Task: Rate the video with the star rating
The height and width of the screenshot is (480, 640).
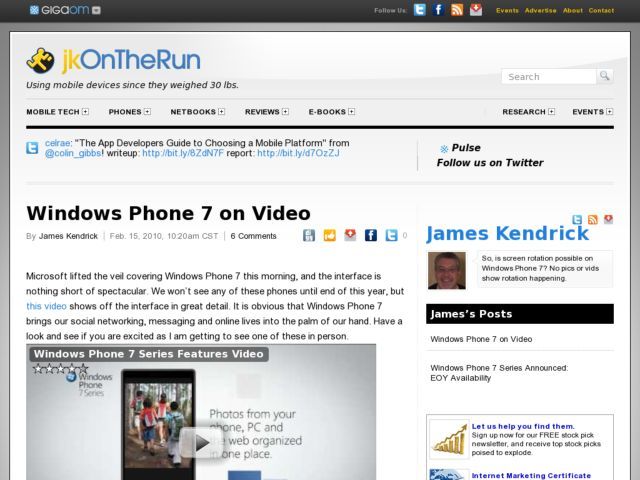Action: tap(60, 369)
